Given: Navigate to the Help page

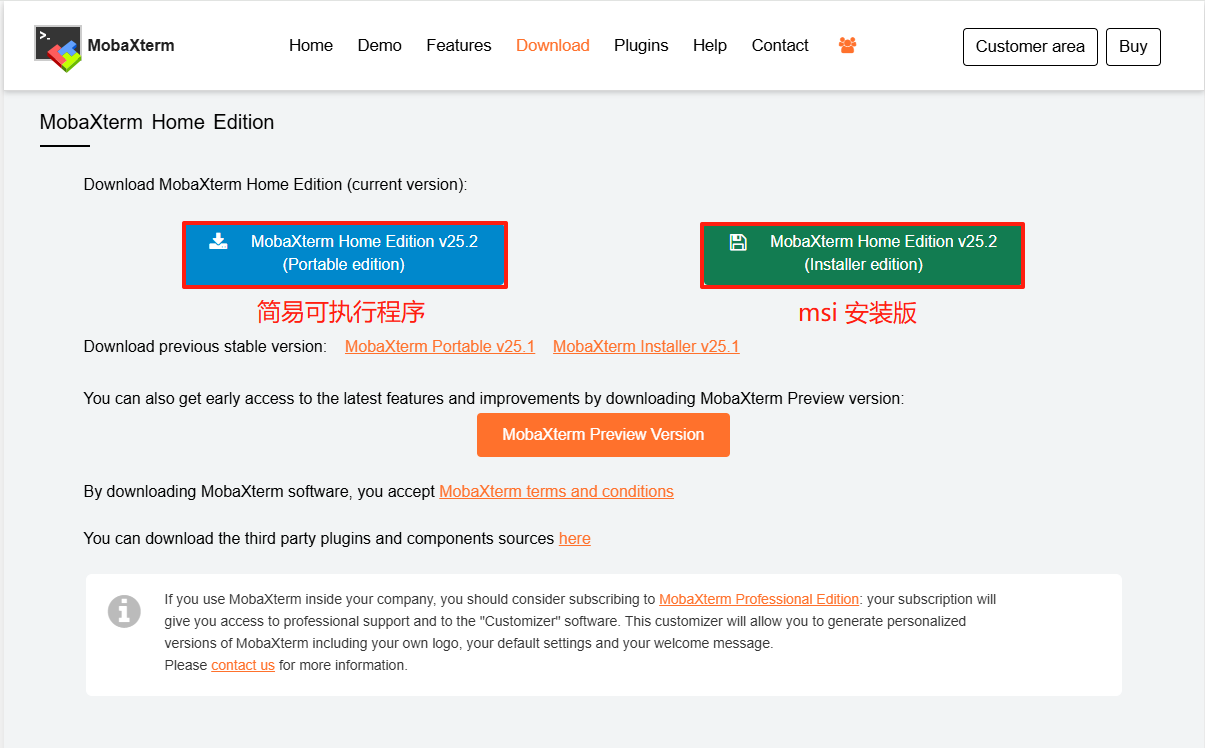Looking at the screenshot, I should coord(710,46).
